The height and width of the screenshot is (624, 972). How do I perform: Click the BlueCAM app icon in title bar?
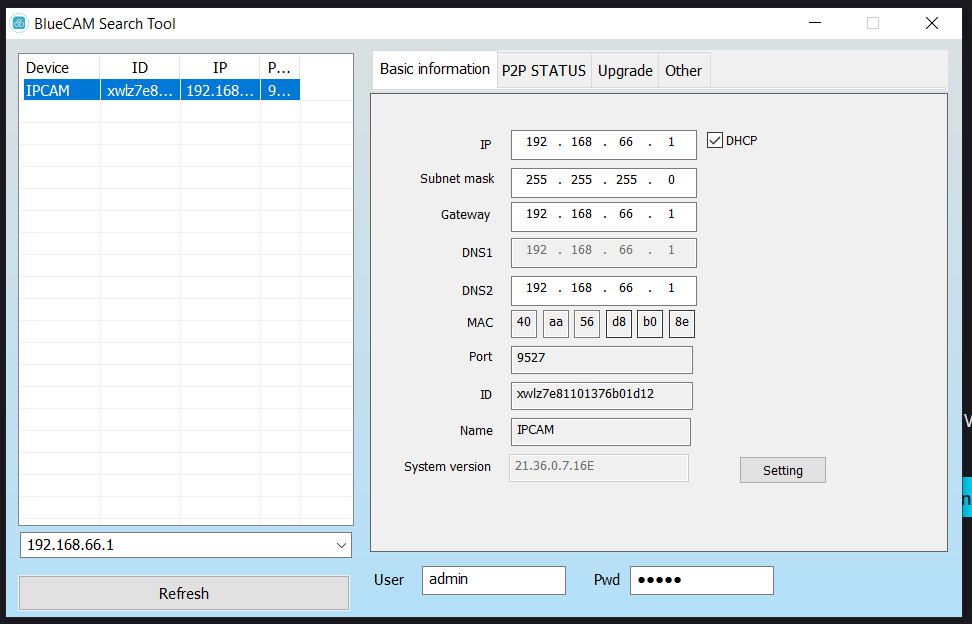point(19,24)
